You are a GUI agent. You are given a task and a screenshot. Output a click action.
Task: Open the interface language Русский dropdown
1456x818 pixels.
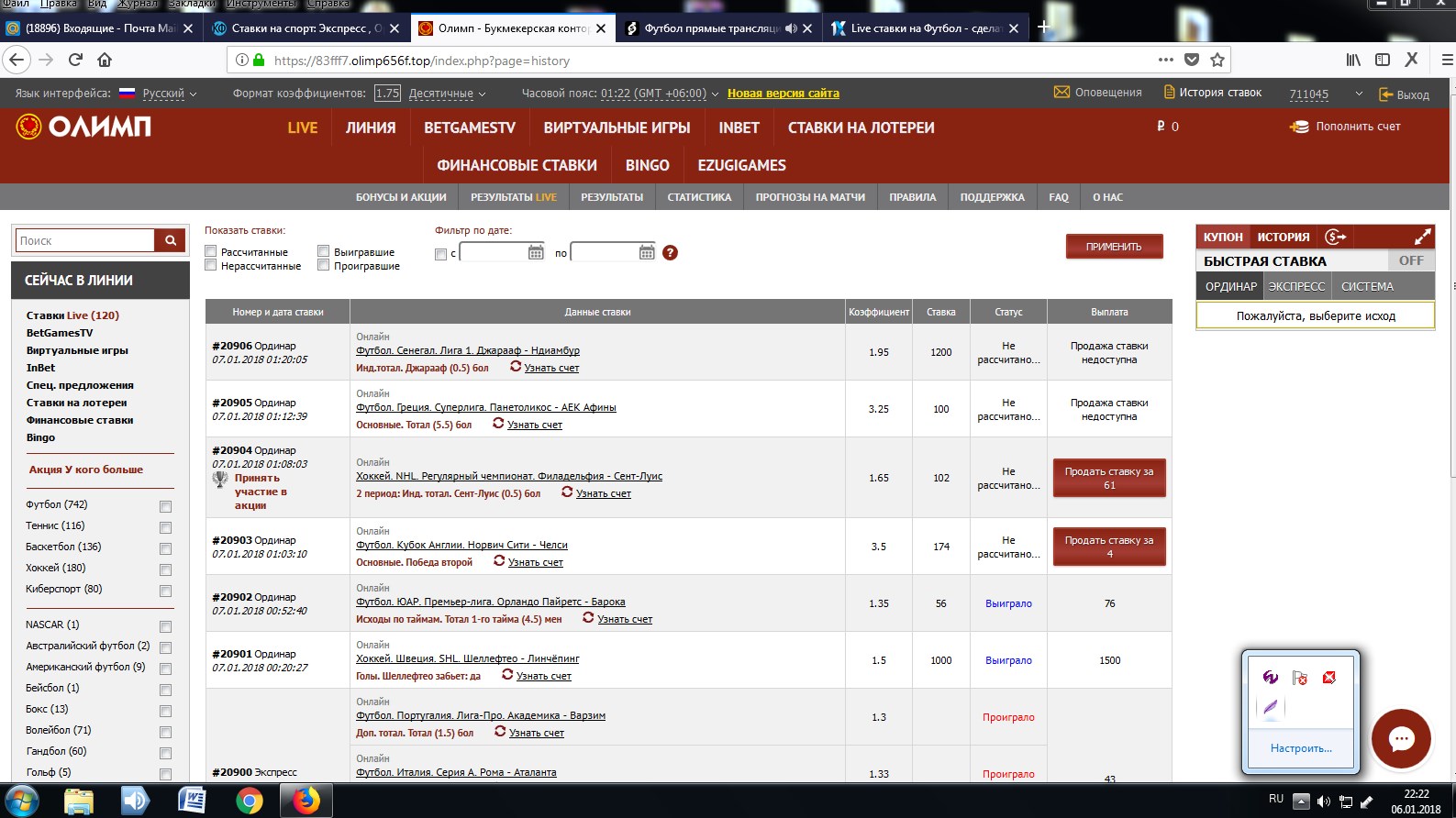(x=170, y=94)
